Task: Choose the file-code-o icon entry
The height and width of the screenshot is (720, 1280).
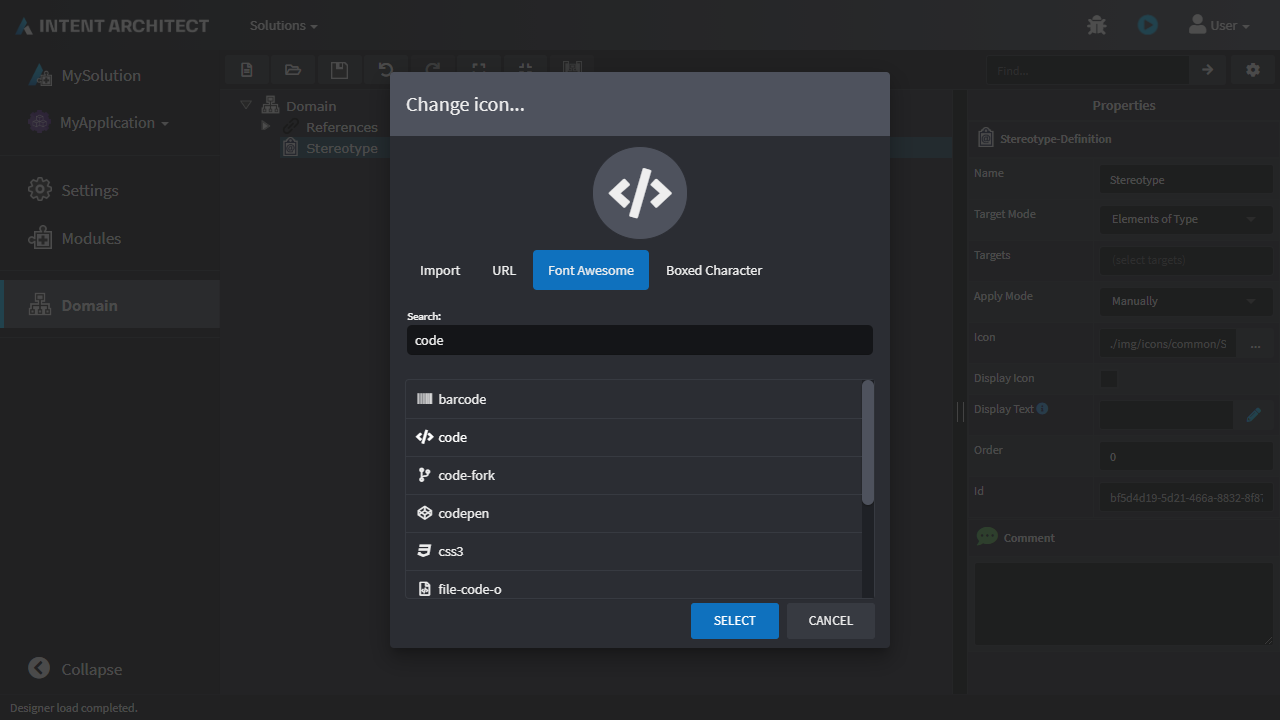Action: point(633,586)
